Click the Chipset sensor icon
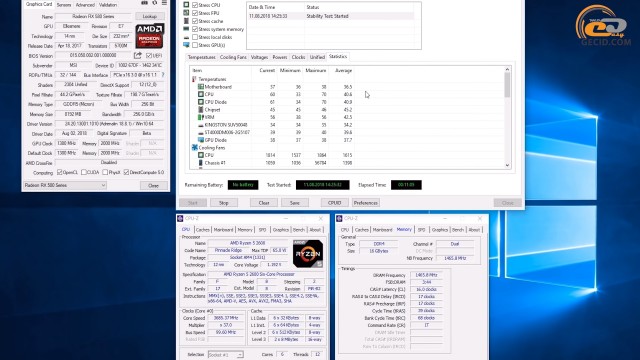Viewport: 640px width, 360px height. click(201, 109)
